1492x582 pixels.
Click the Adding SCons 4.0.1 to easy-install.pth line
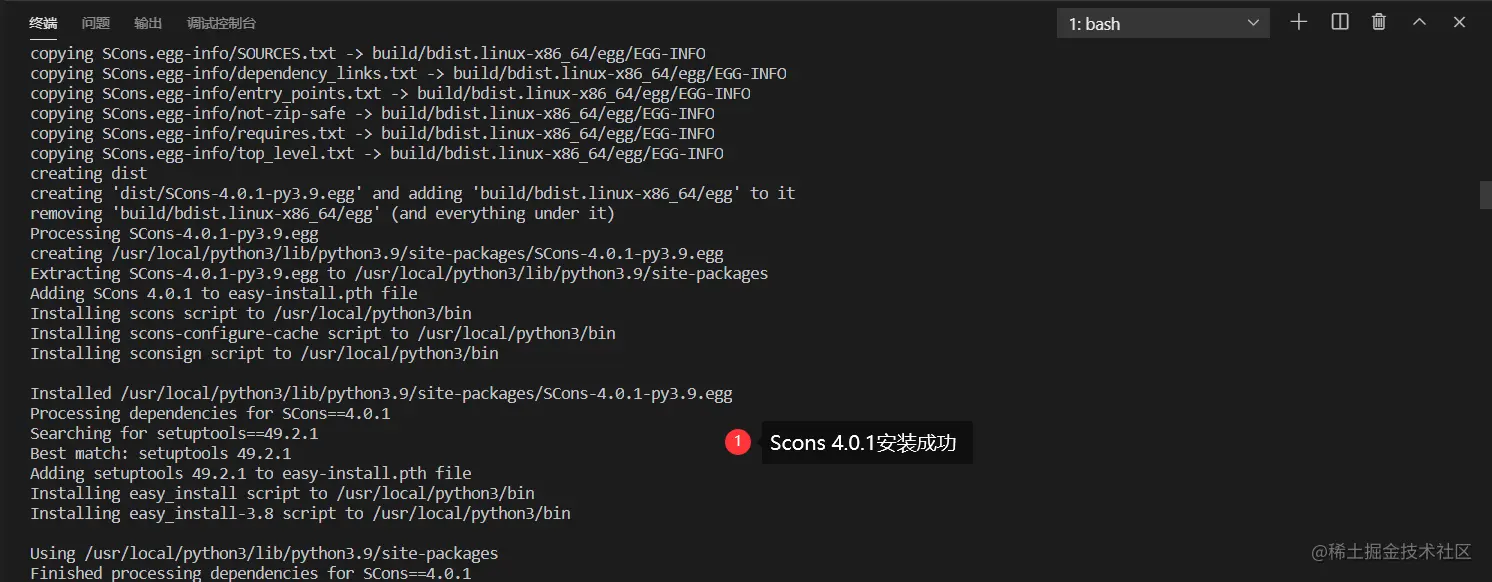click(x=224, y=293)
